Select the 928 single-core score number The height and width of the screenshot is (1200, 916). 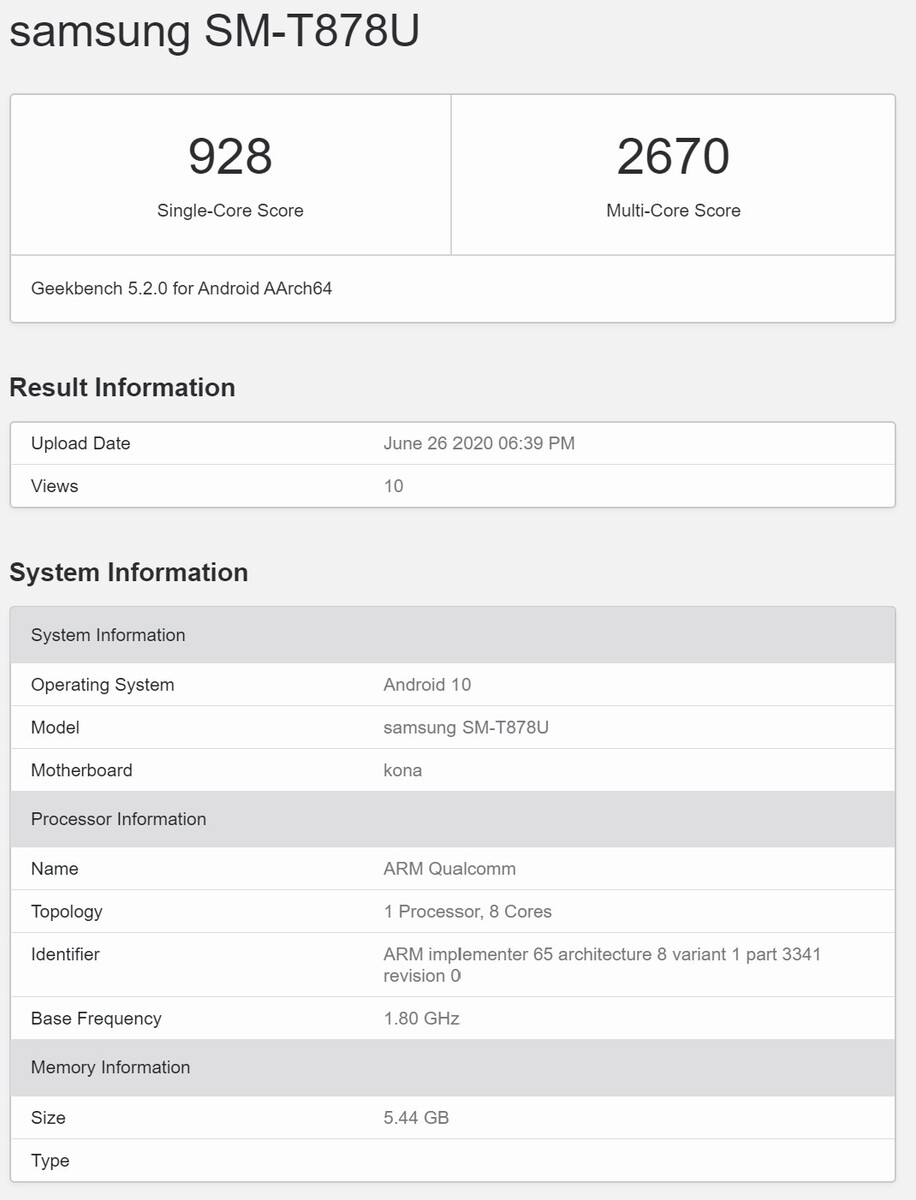[x=230, y=157]
